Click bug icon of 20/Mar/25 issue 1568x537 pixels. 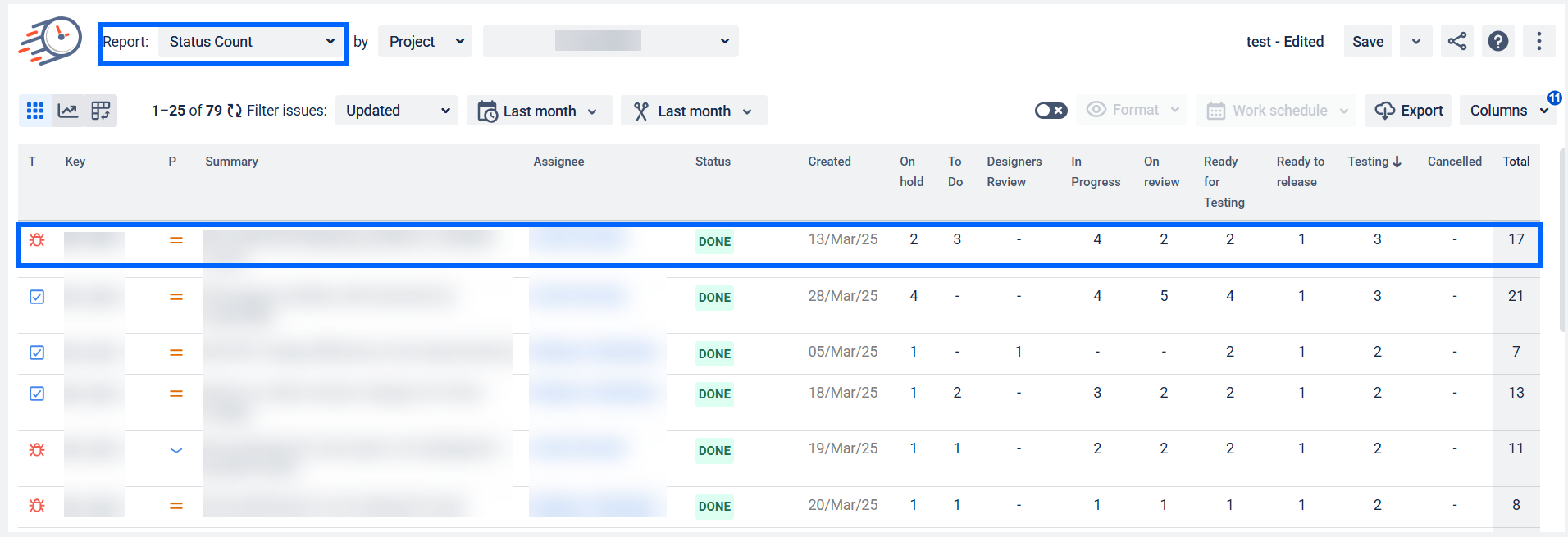(x=37, y=506)
